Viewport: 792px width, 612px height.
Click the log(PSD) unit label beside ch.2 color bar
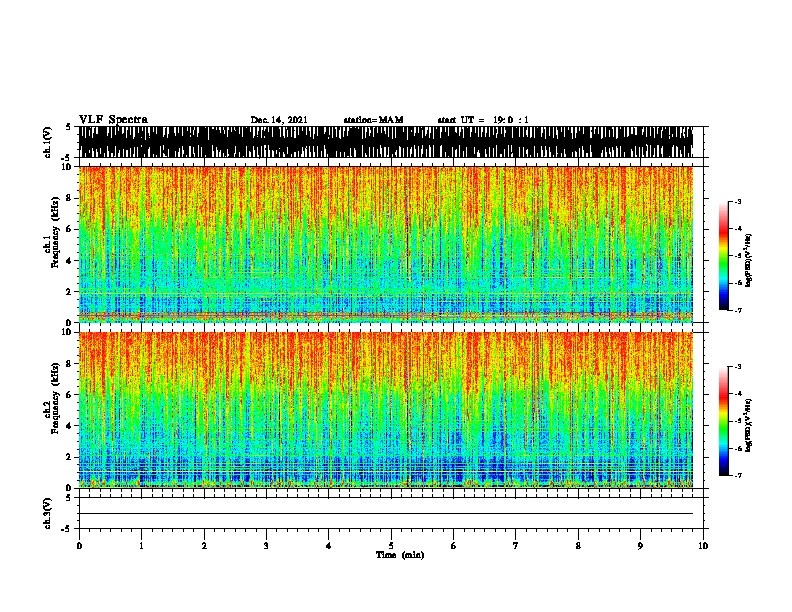749,425
